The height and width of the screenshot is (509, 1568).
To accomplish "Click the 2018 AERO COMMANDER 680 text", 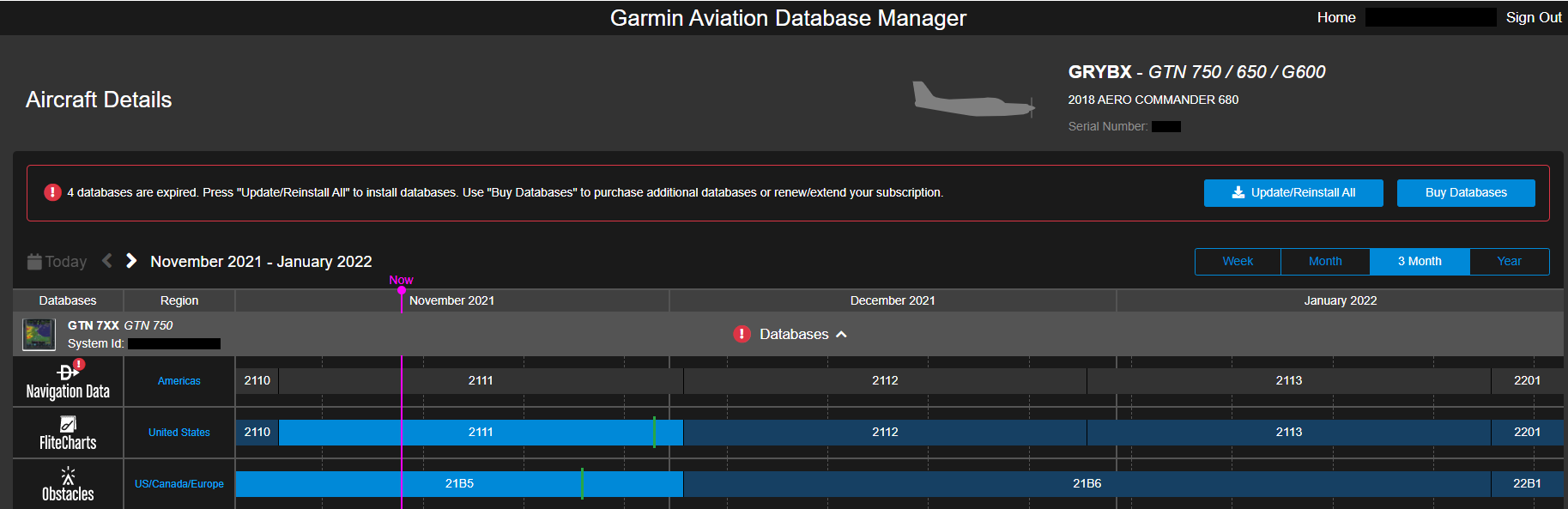I will (x=1153, y=100).
